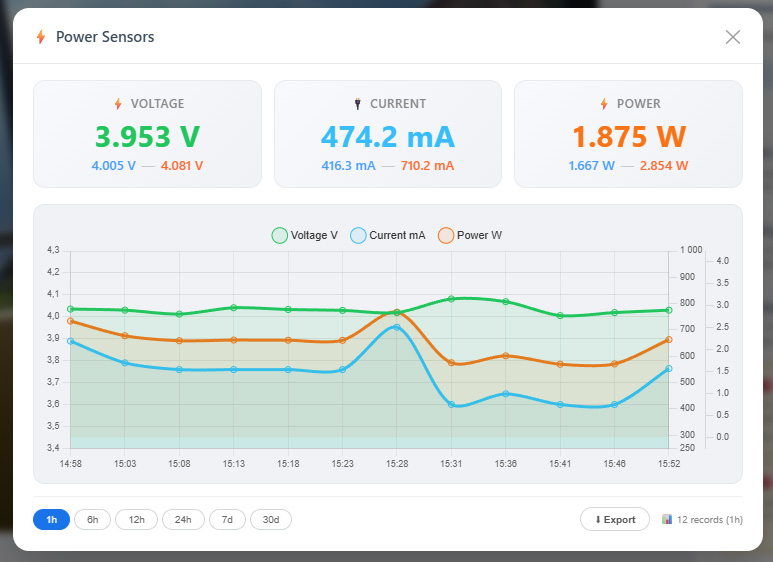Click the 12 records (1h) label
The image size is (773, 562).
pyautogui.click(x=710, y=520)
